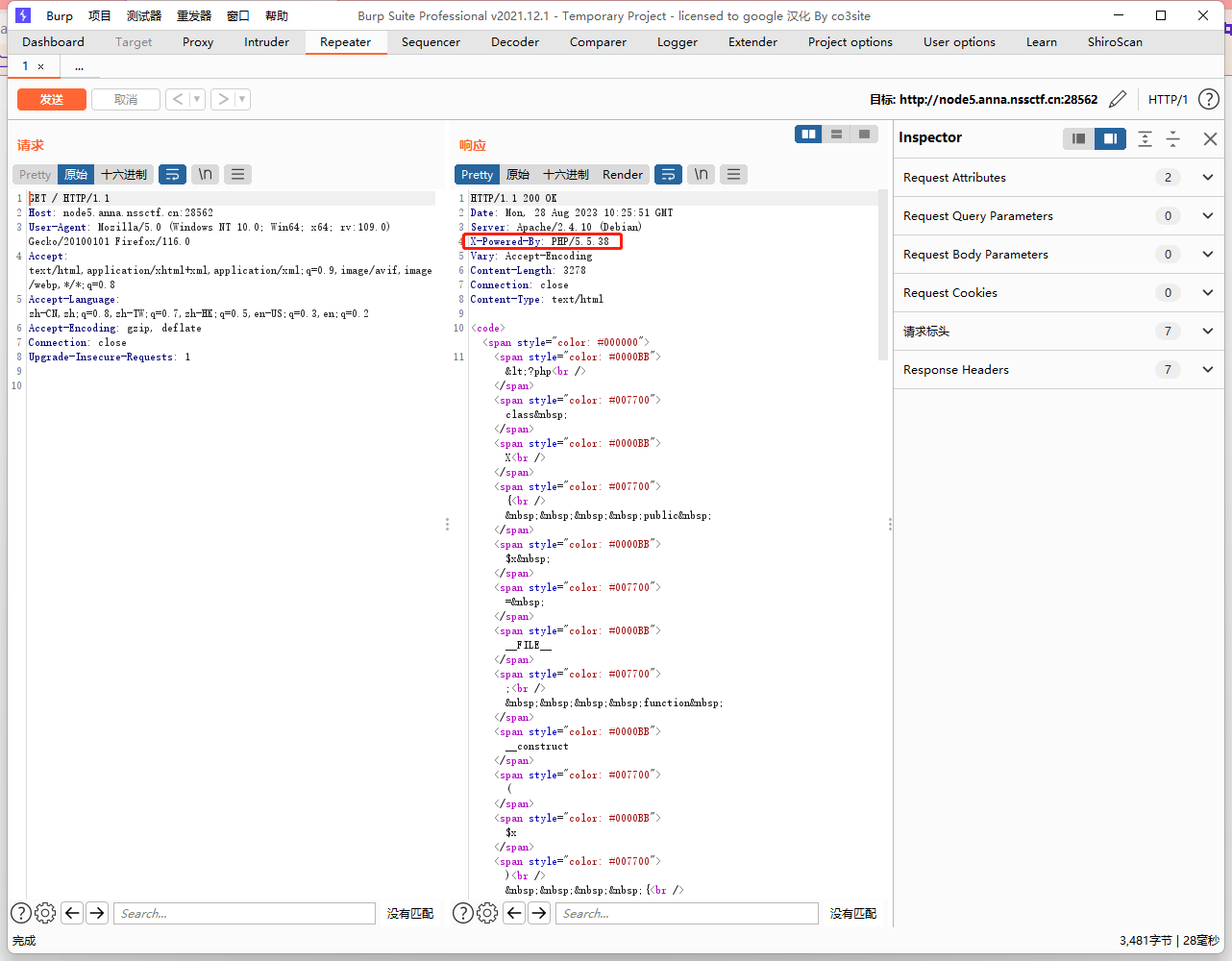Toggle \n non-printable characters in response pane
Screen dimensions: 1232x961
[x=701, y=174]
